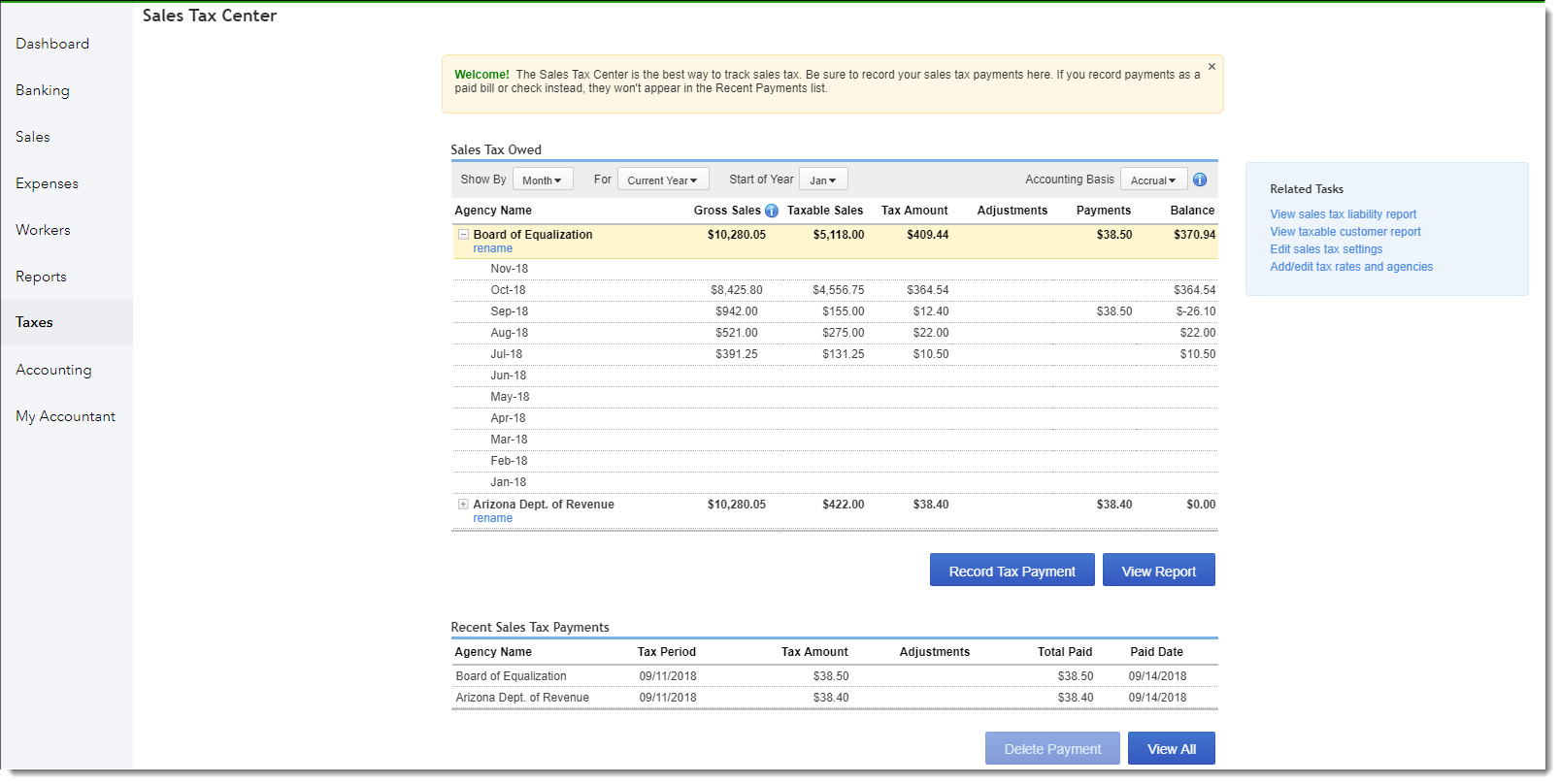The width and height of the screenshot is (1560, 784).
Task: Select the Sep-18 month row
Action: click(x=835, y=311)
